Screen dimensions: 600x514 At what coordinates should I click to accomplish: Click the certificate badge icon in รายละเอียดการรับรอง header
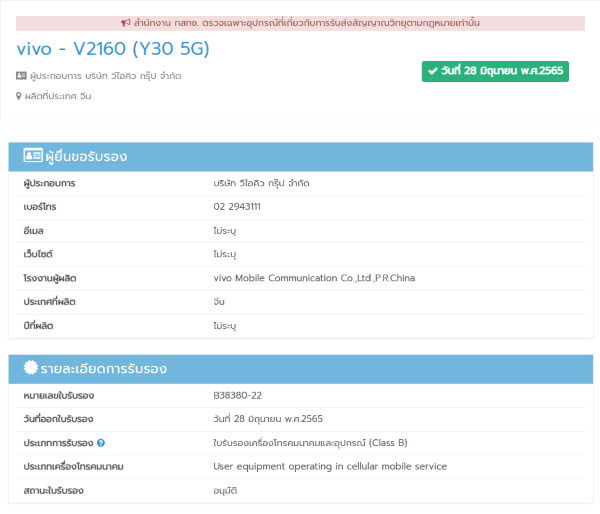point(31,367)
